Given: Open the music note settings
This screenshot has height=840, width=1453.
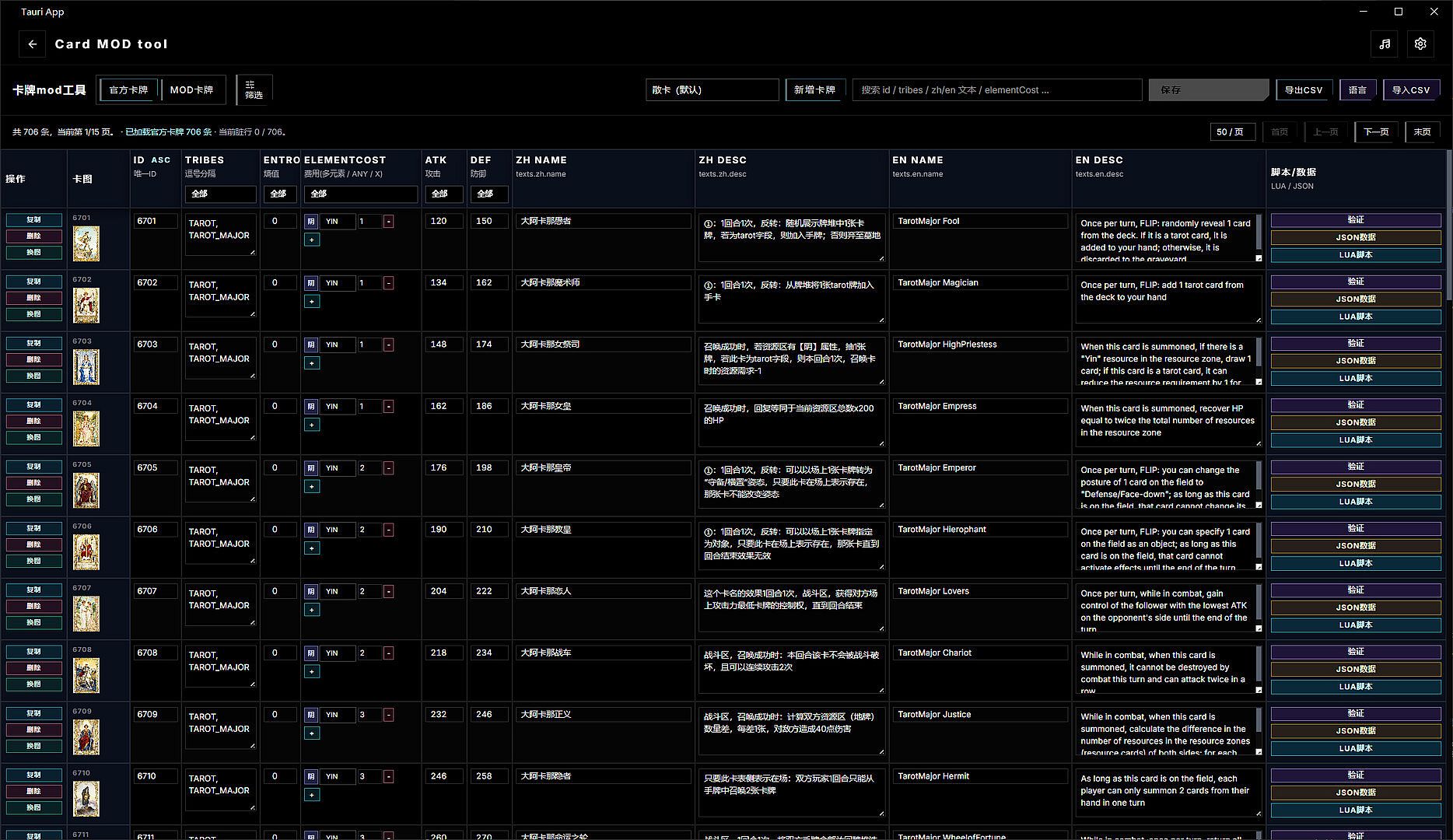Looking at the screenshot, I should point(1385,44).
